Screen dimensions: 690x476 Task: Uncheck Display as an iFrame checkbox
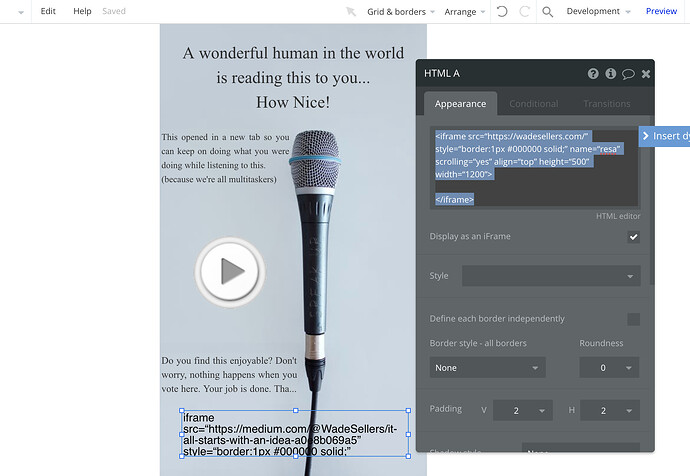click(x=633, y=237)
